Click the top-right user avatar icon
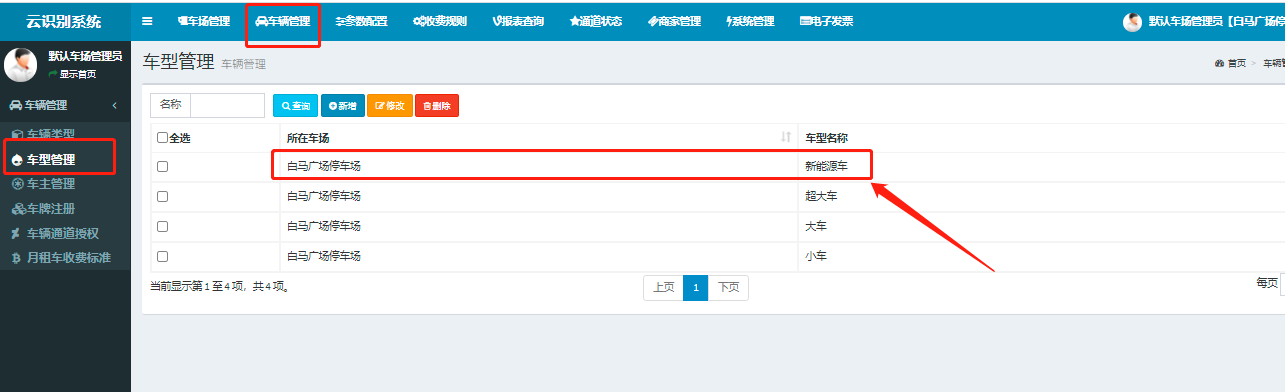1285x392 pixels. (1132, 21)
